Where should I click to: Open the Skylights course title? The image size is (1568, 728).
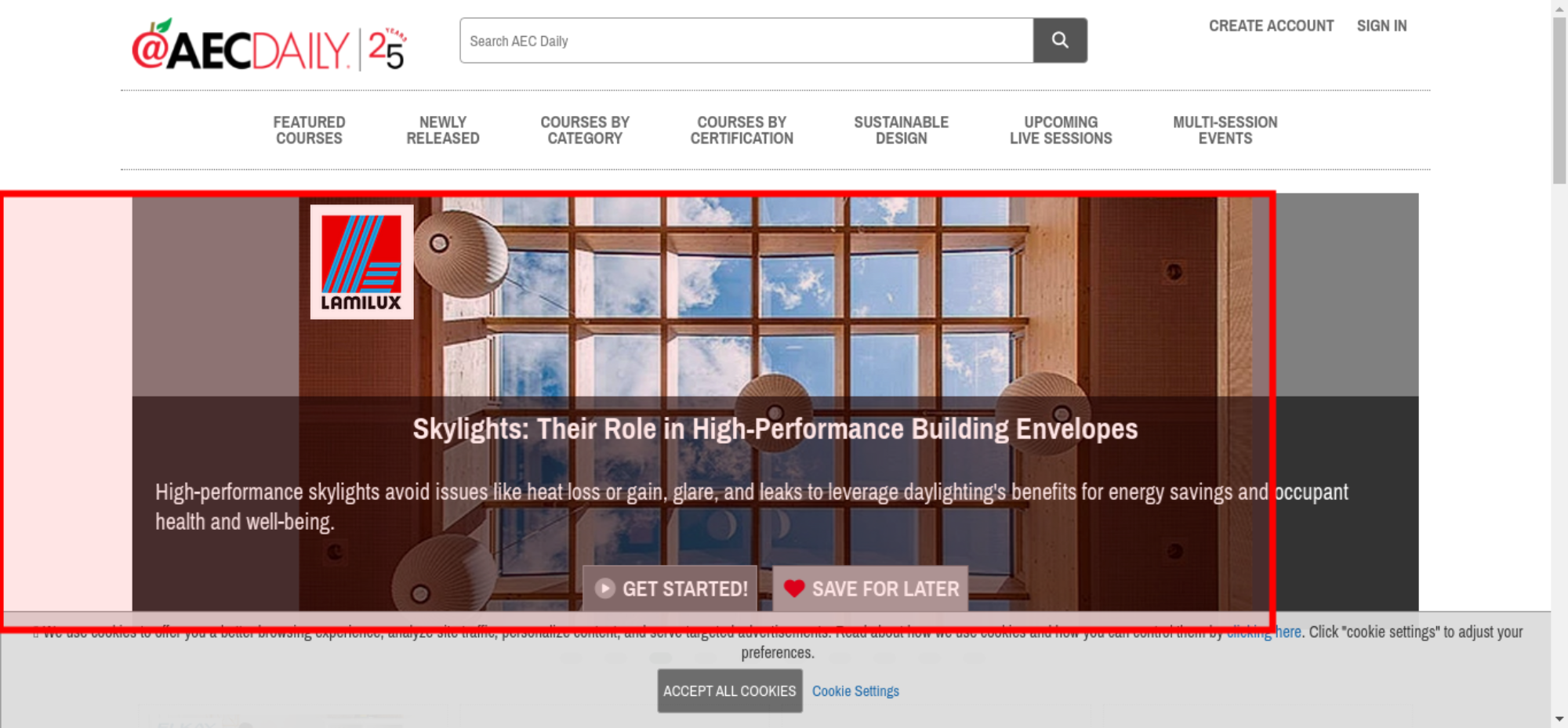(775, 429)
